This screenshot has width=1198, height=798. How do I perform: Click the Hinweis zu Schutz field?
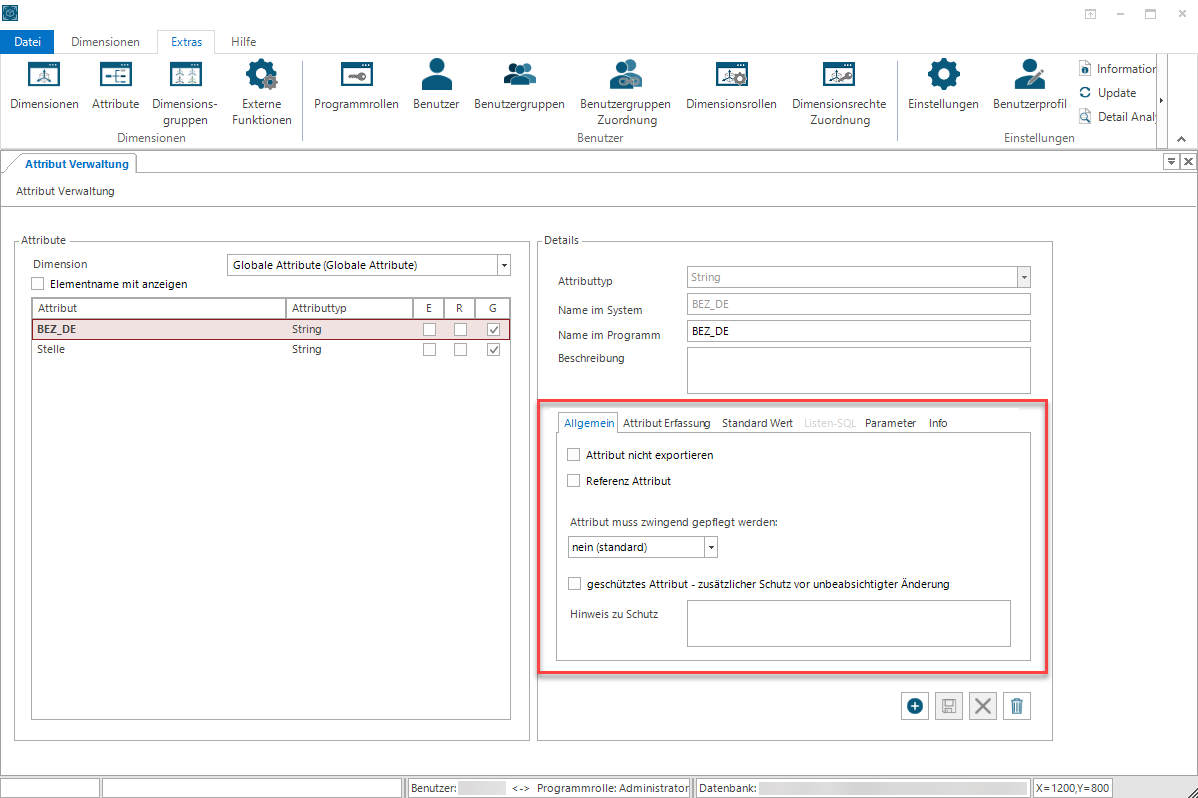pos(849,623)
